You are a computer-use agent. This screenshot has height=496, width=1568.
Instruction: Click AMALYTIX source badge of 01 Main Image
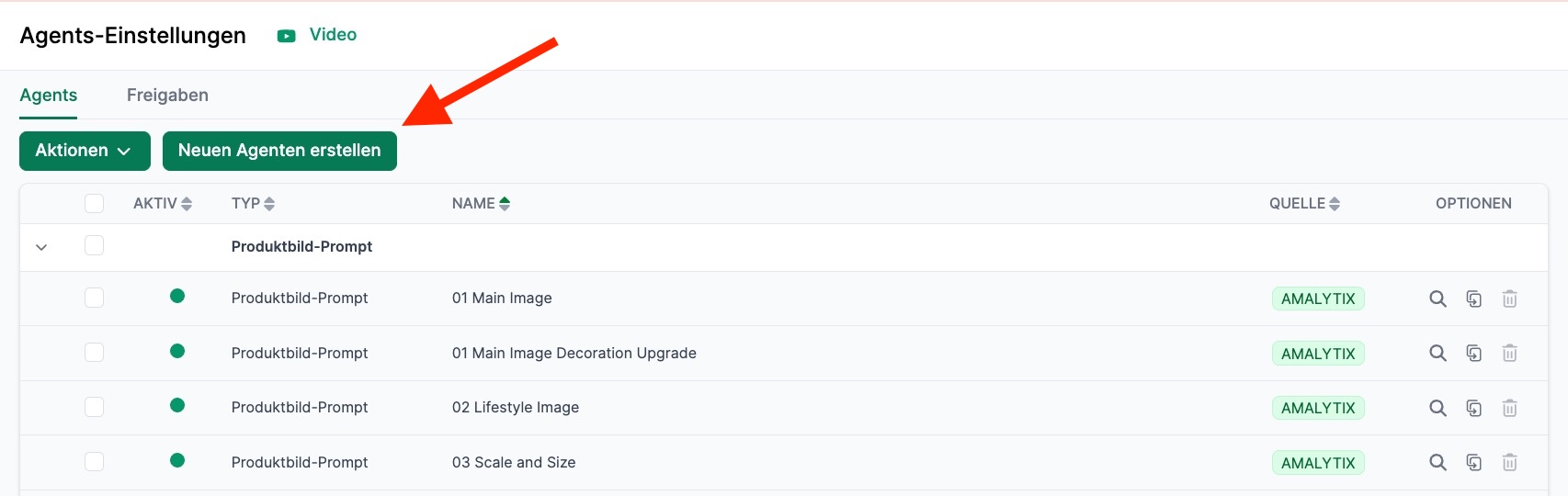click(1317, 299)
